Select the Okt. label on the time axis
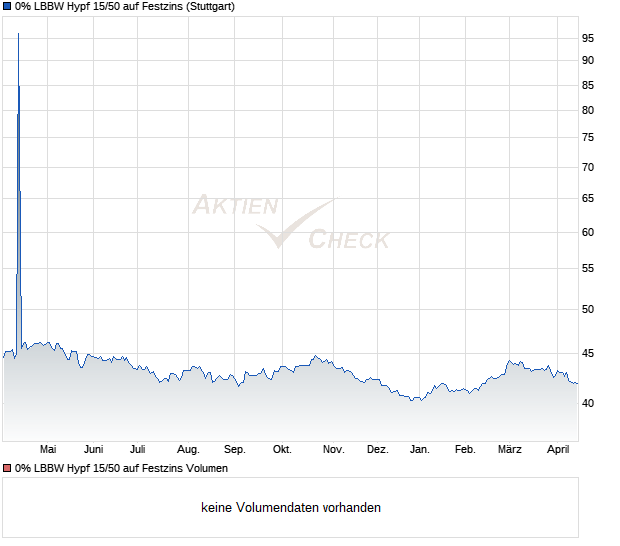 coord(282,450)
